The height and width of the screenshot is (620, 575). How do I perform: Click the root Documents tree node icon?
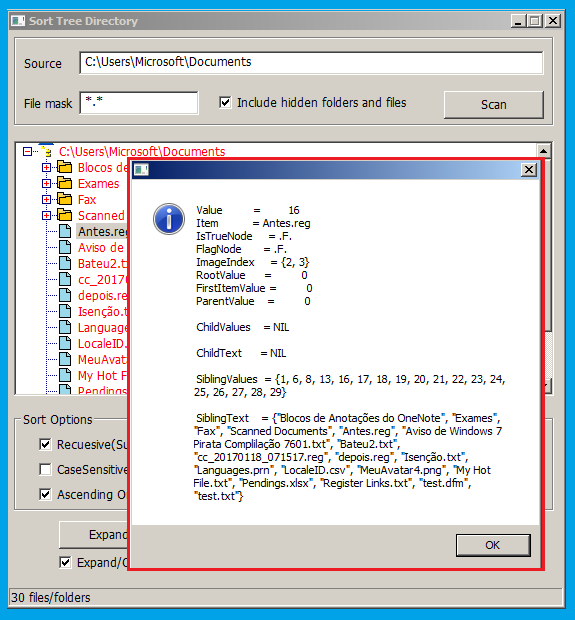(46, 151)
